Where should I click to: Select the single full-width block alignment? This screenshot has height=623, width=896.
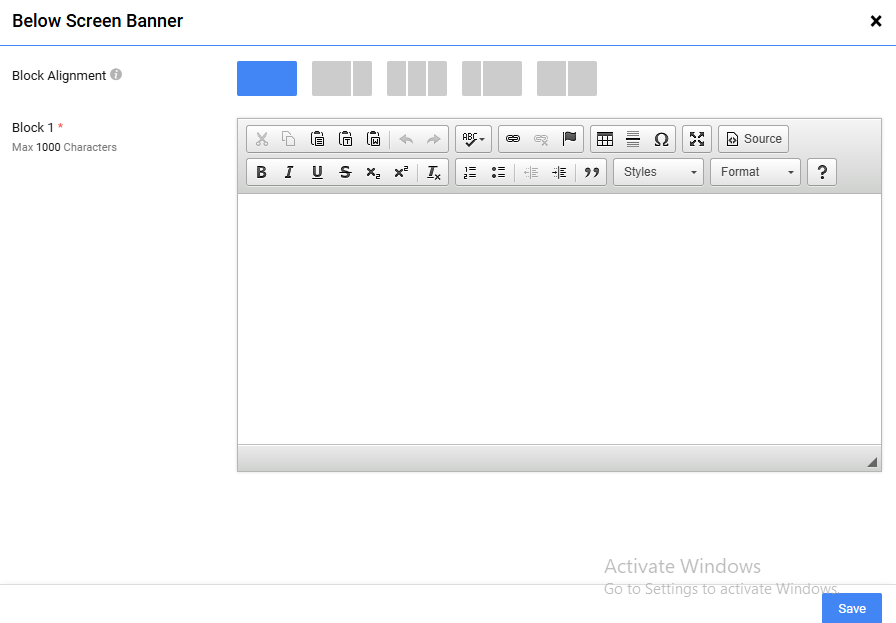click(267, 79)
